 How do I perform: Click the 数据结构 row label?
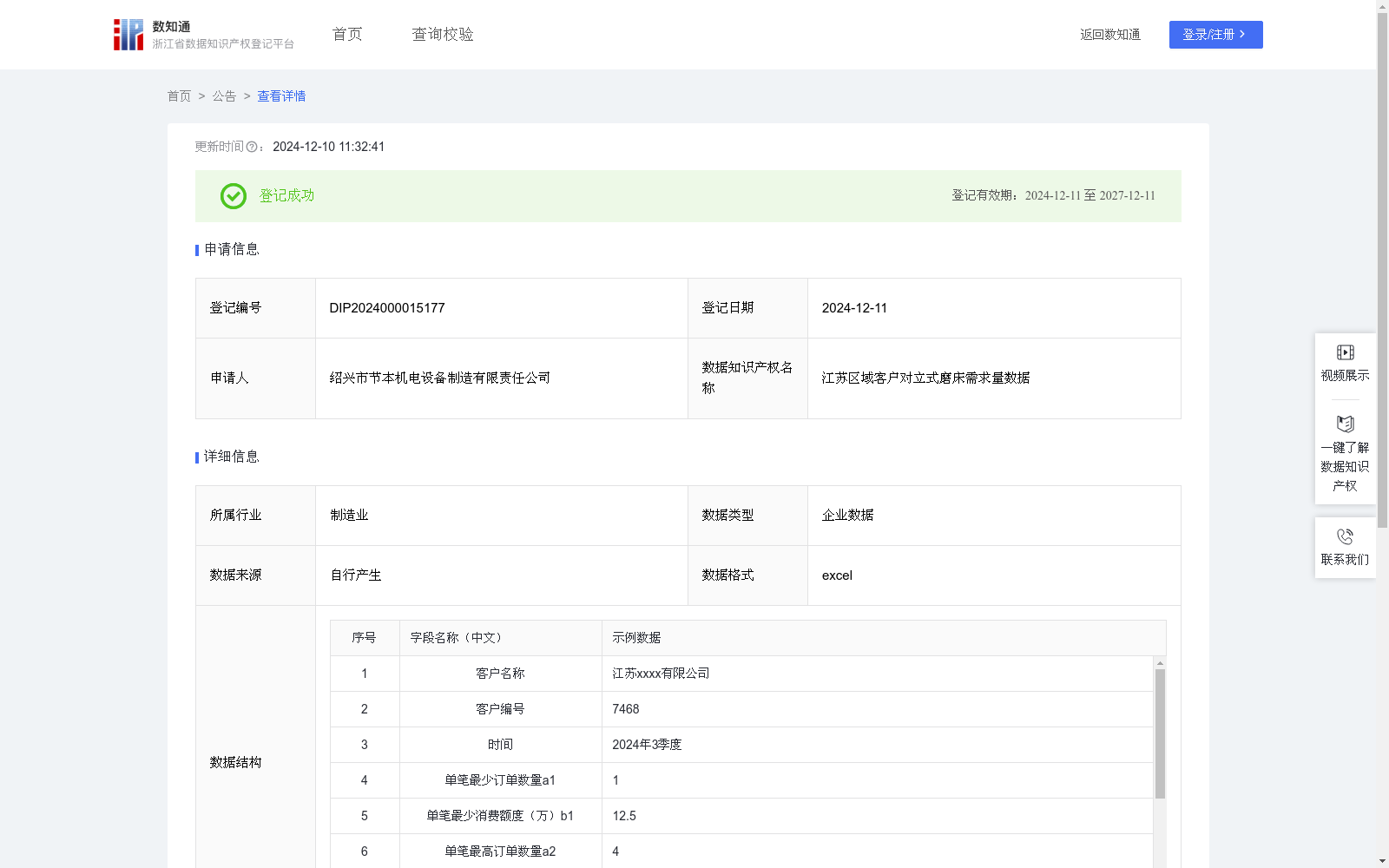coord(235,763)
